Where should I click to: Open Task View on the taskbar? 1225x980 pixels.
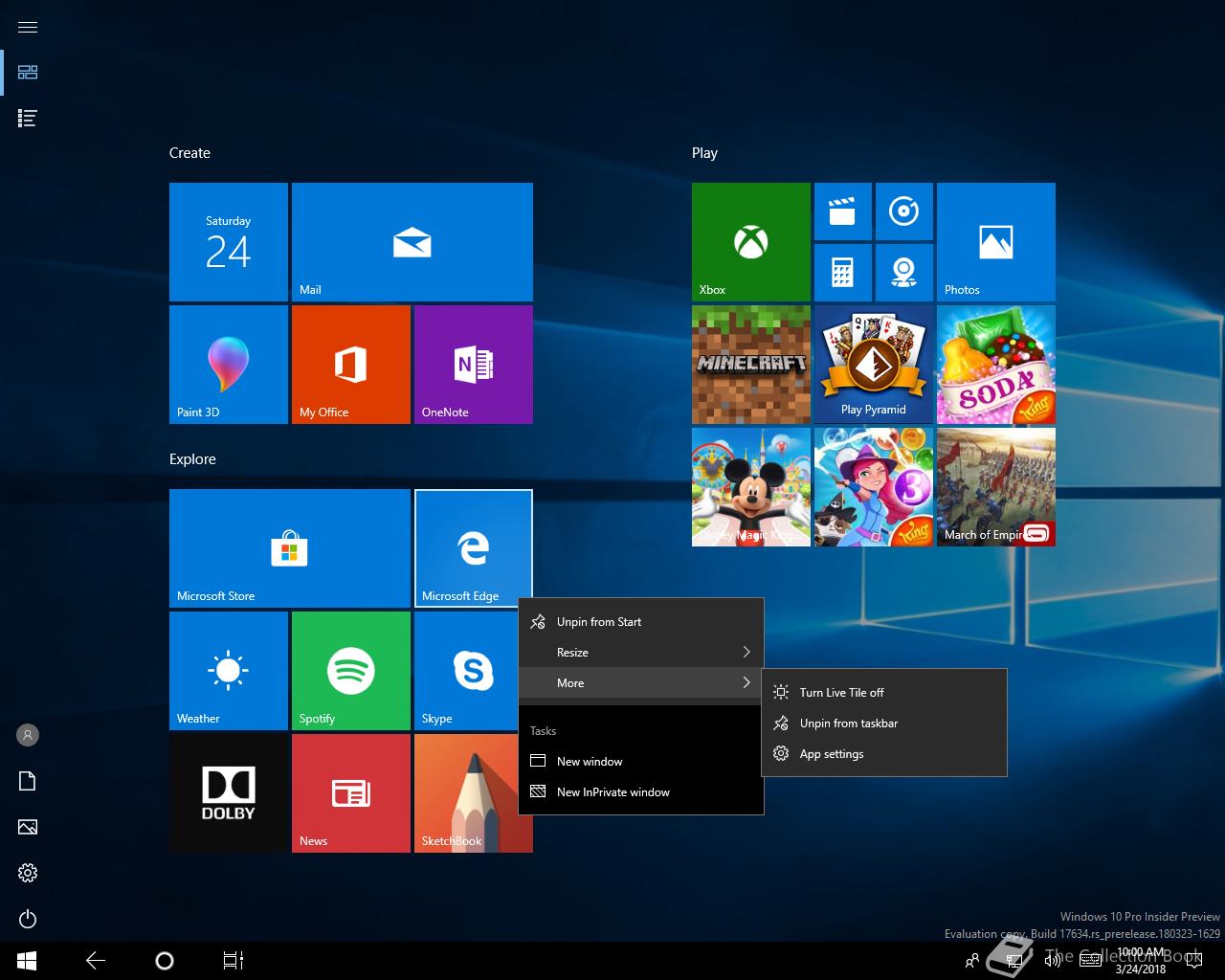pos(234,960)
